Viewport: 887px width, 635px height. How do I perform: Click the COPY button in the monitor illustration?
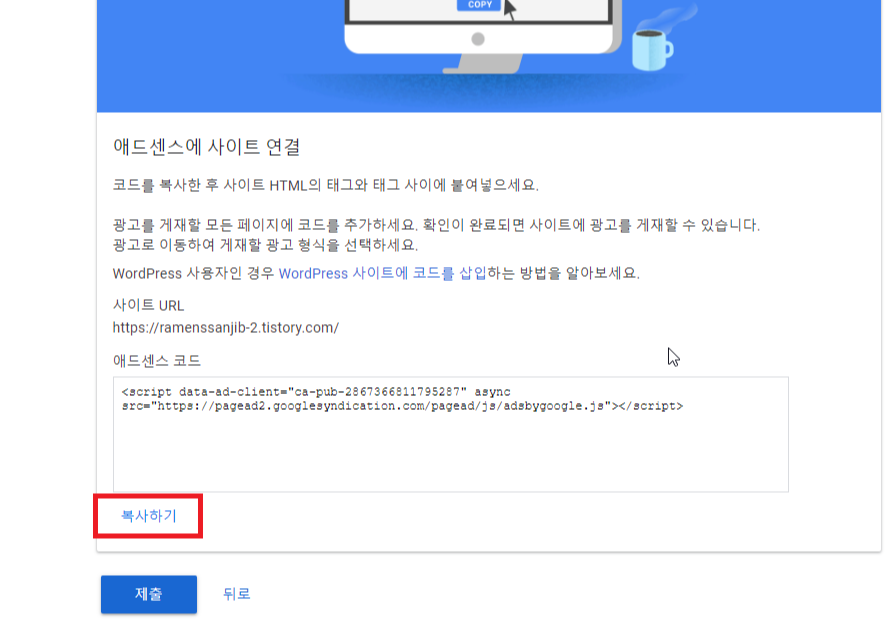(x=479, y=5)
